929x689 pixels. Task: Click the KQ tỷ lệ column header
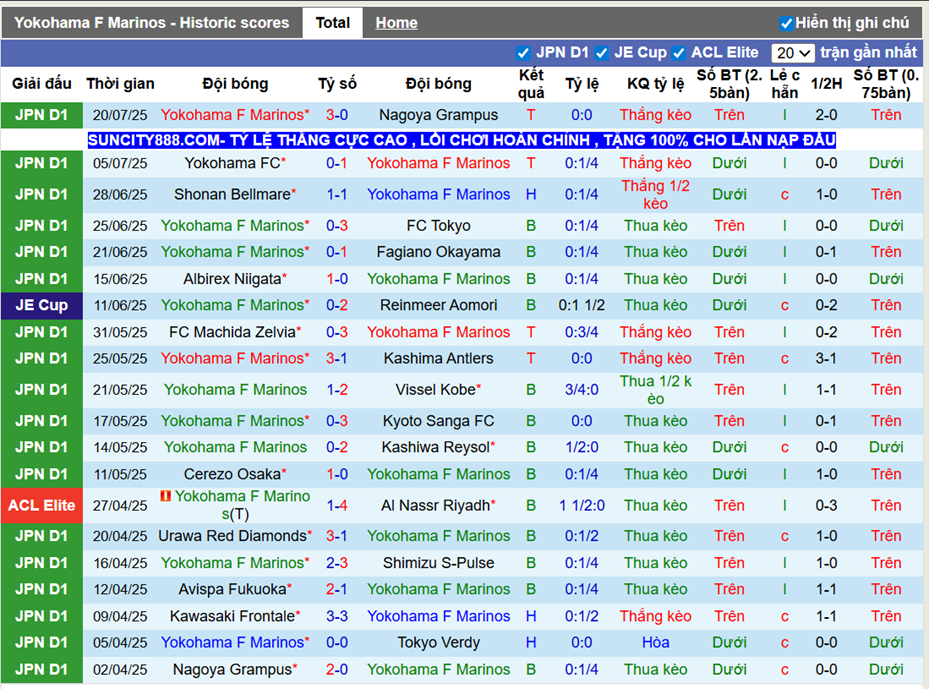tap(655, 84)
